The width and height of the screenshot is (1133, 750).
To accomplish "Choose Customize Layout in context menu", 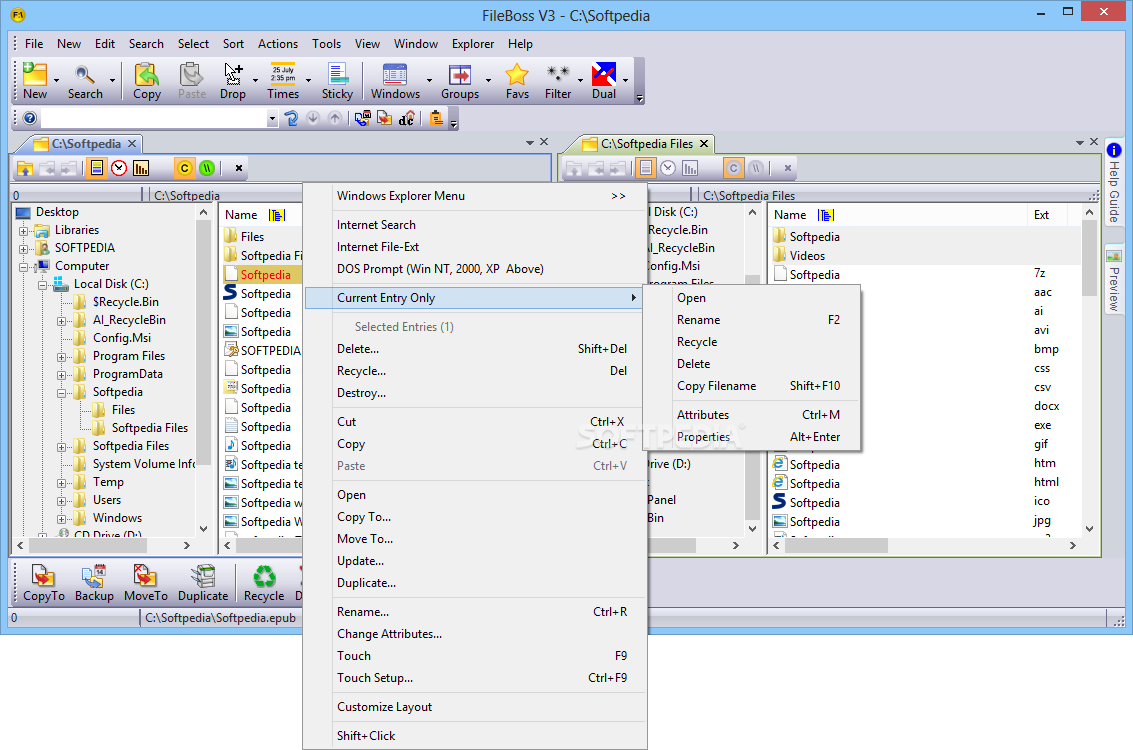I will pos(475,707).
